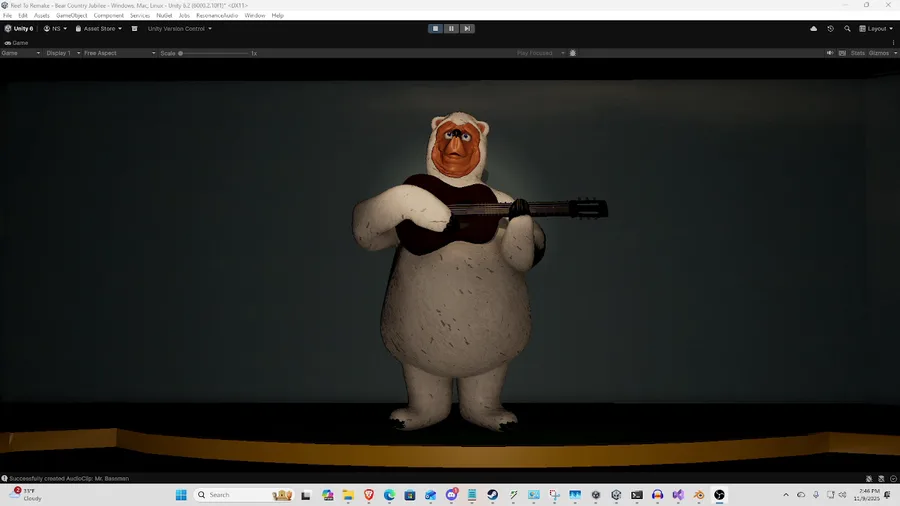This screenshot has height=506, width=900.
Task: Open the Jobs menu
Action: [x=184, y=15]
